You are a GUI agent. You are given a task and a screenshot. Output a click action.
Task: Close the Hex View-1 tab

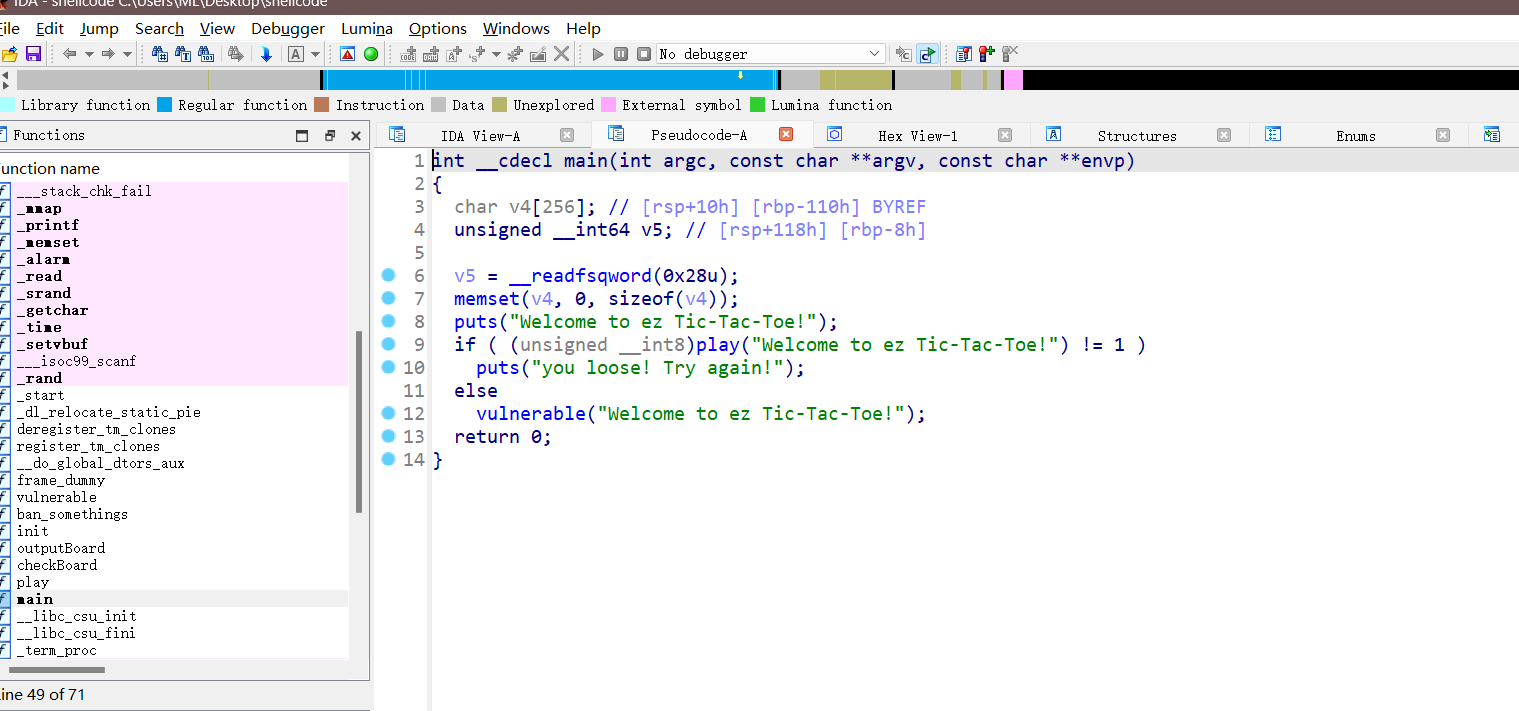tap(1005, 135)
